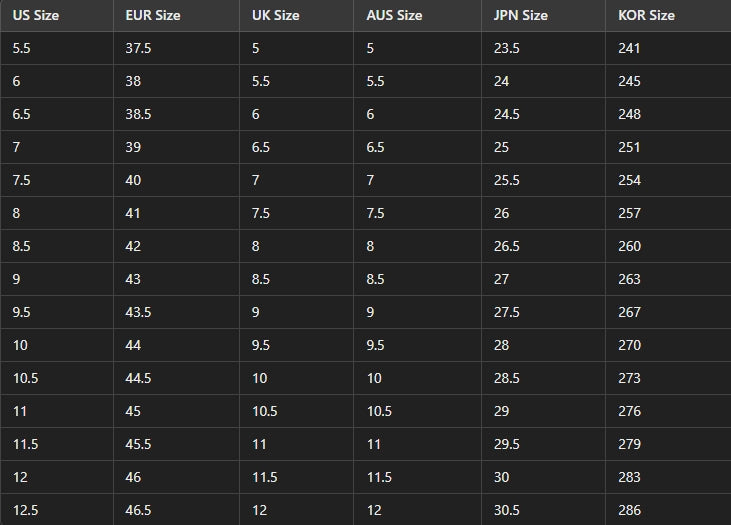The width and height of the screenshot is (731, 525).
Task: Click the EUR size 39 cell
Action: click(133, 147)
